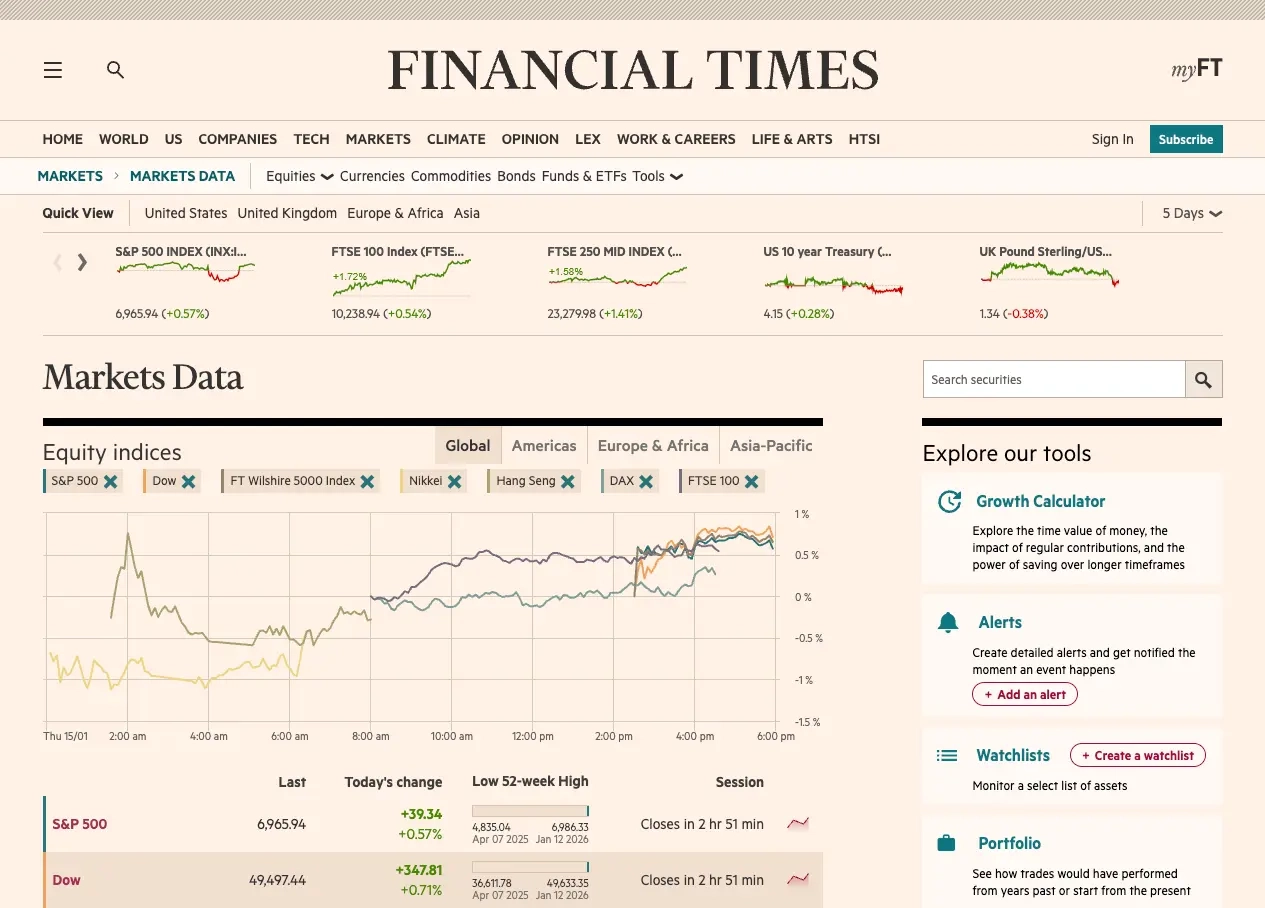Open the hamburger navigation menu
1265x908 pixels.
tap(52, 69)
